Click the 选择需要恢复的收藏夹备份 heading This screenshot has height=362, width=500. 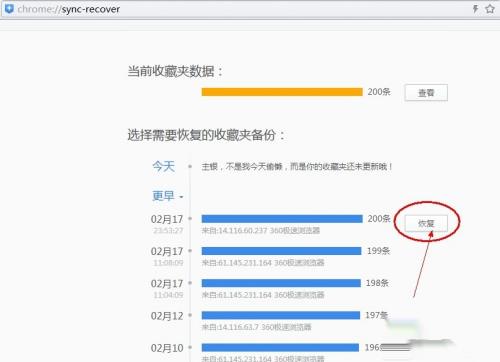pos(206,135)
